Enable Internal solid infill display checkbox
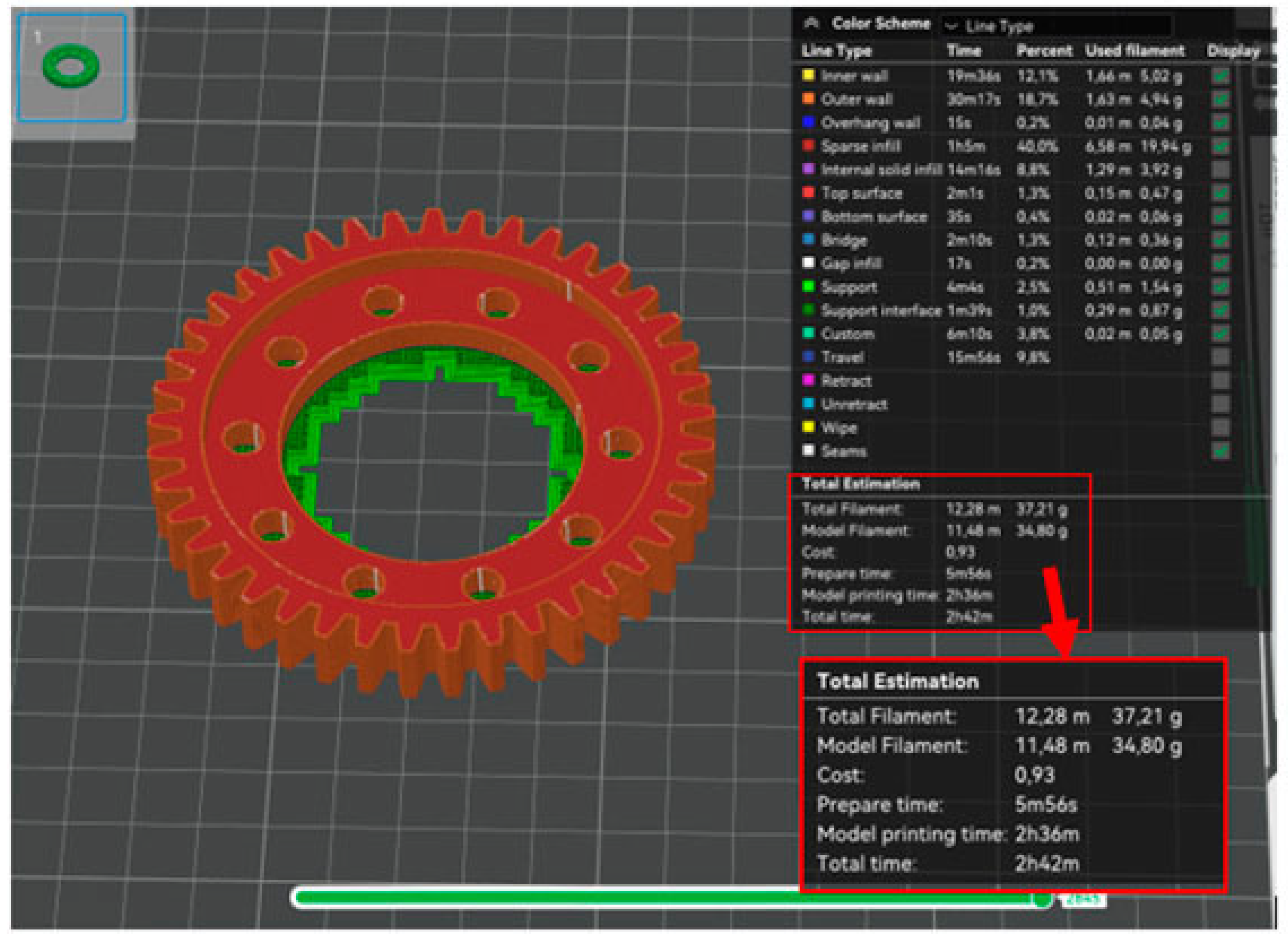This screenshot has height=943, width=1288. click(x=1220, y=169)
